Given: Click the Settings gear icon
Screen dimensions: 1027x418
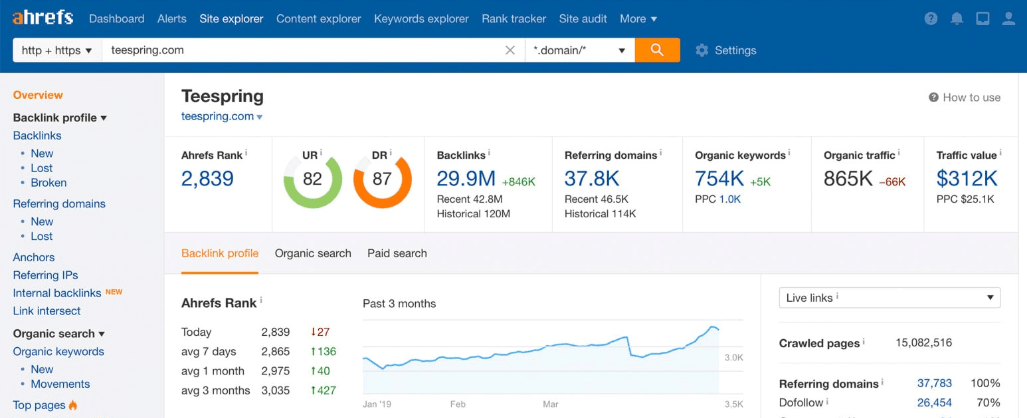Looking at the screenshot, I should tap(702, 50).
